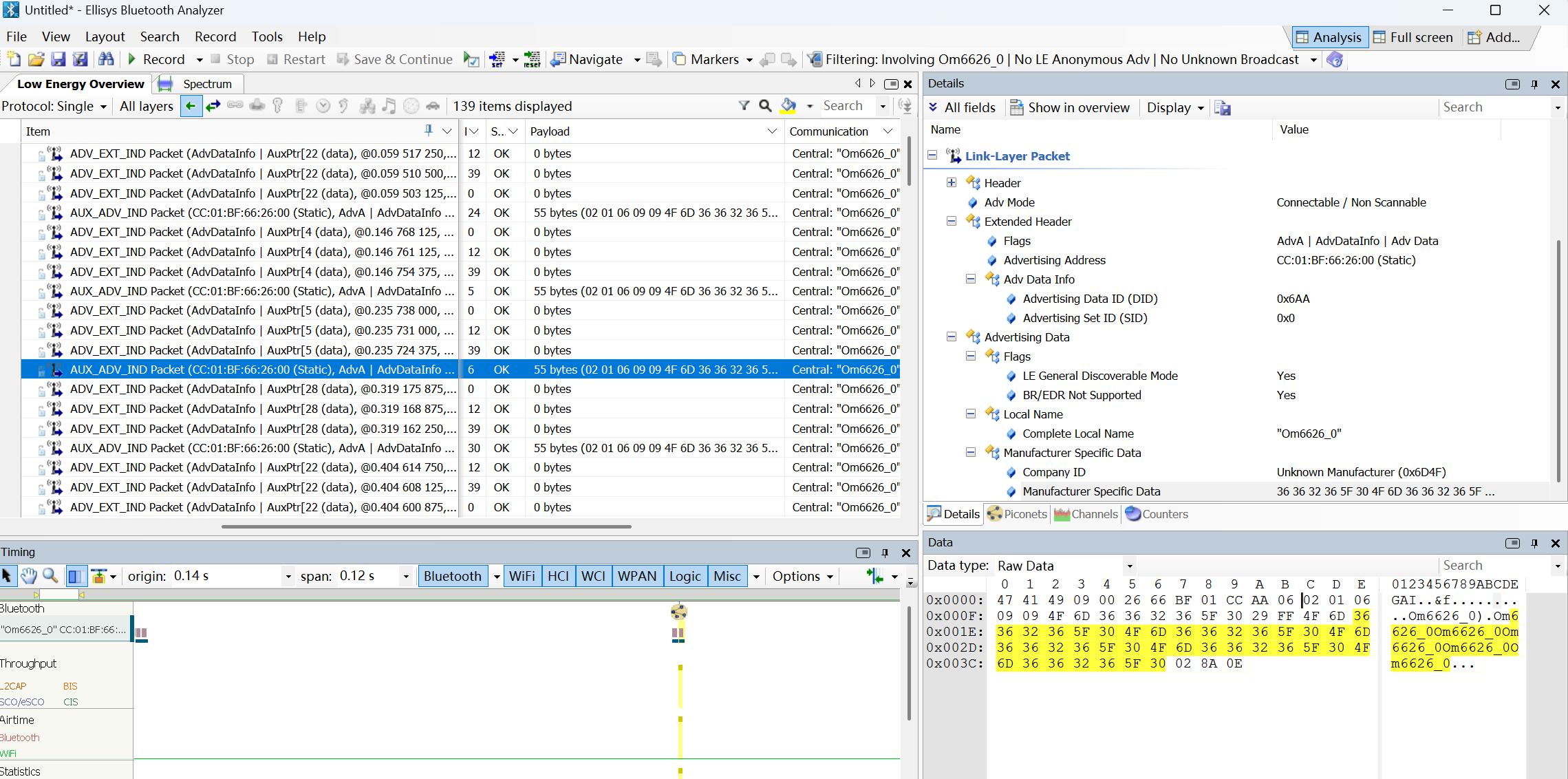Switch to the Analysis layout
The image size is (1568, 779).
point(1329,37)
